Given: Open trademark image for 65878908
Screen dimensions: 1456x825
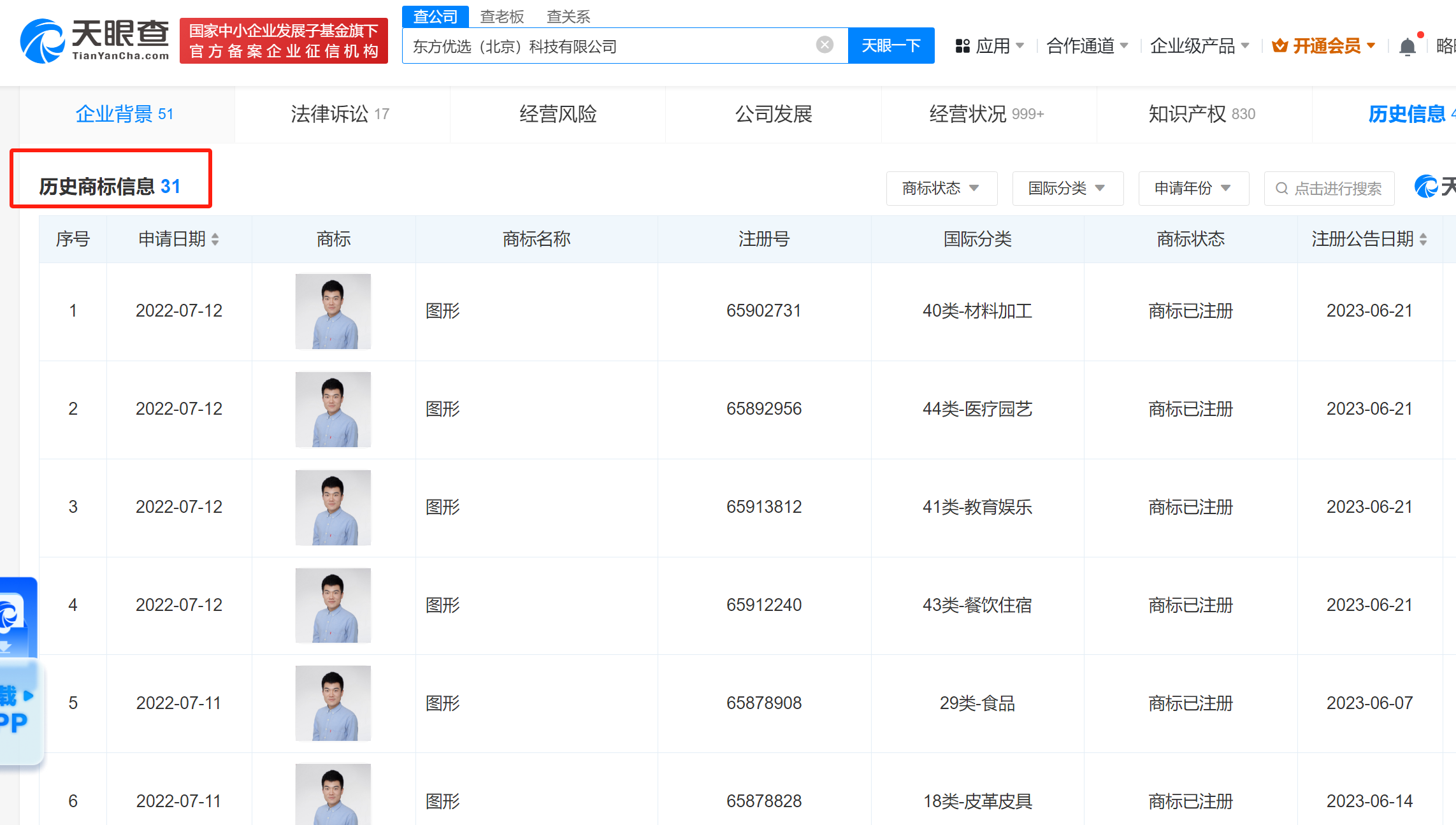Looking at the screenshot, I should pyautogui.click(x=333, y=703).
